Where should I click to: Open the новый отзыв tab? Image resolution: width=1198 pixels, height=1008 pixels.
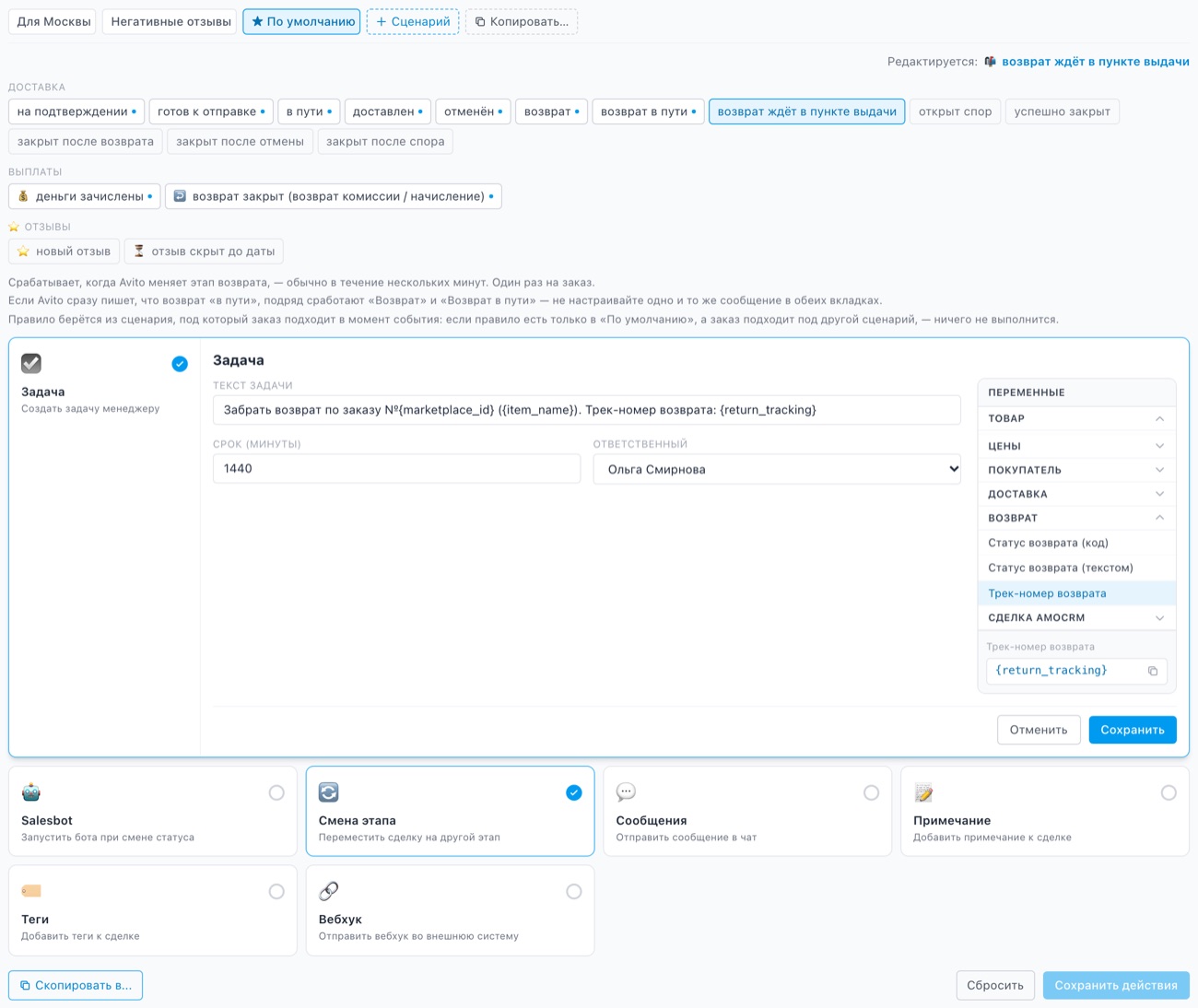(x=65, y=251)
